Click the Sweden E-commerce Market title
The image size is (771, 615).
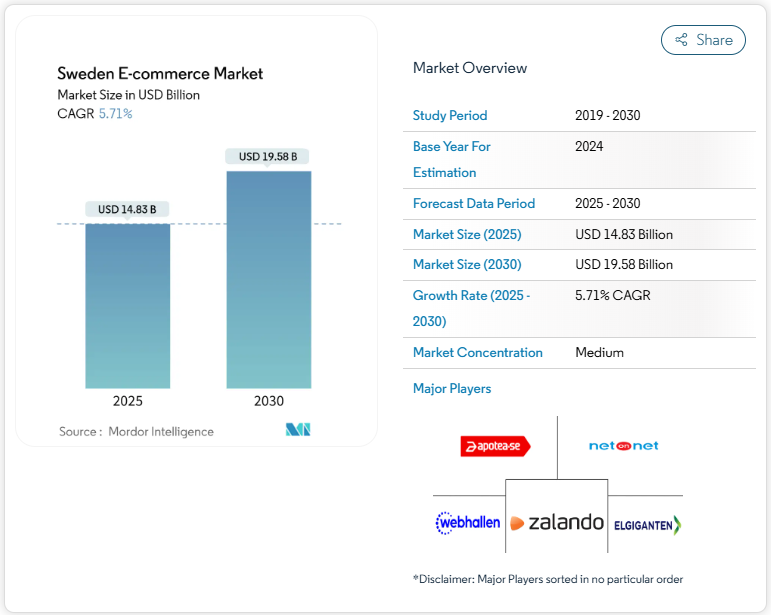coord(160,73)
